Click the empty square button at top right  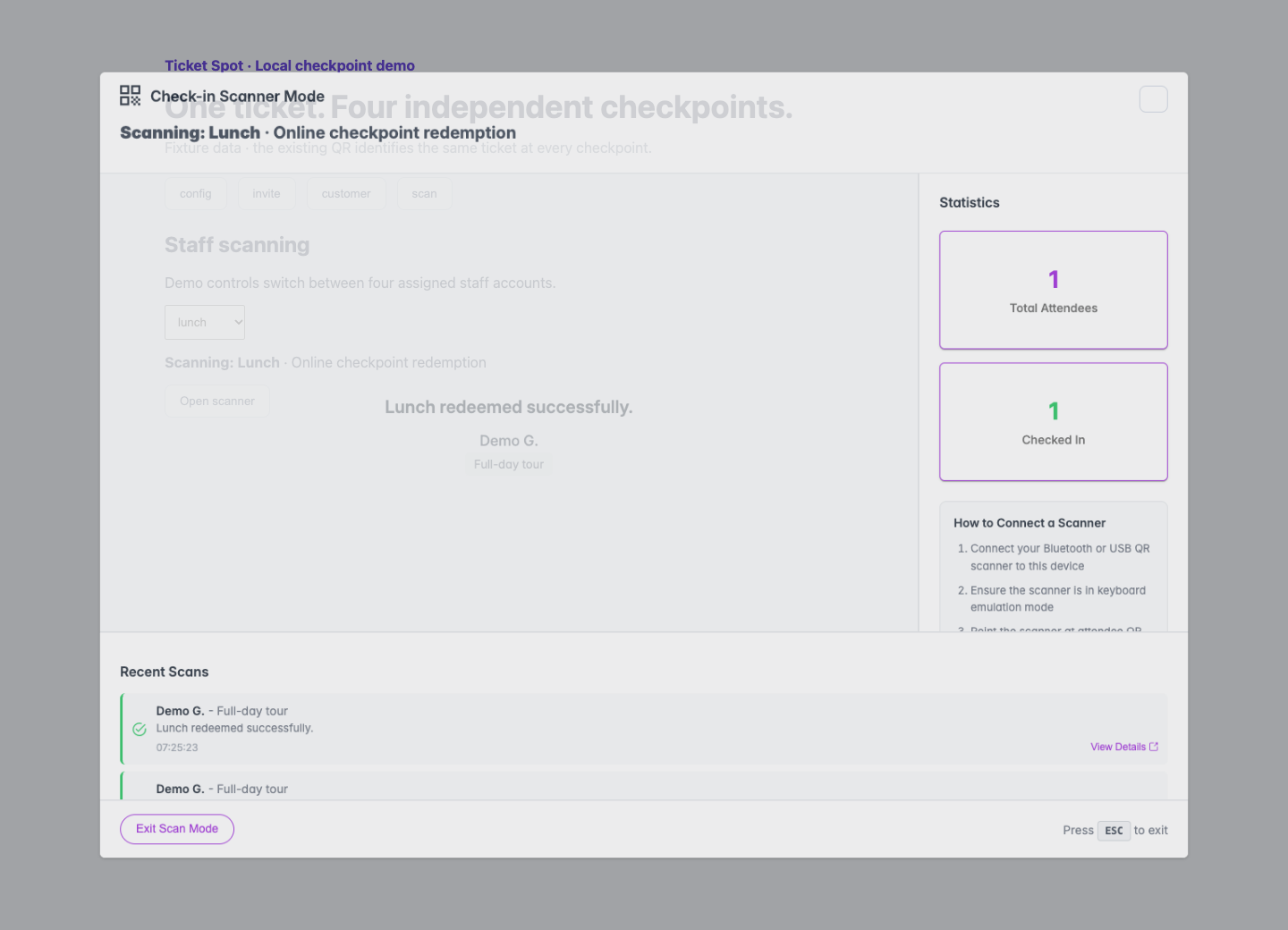click(1154, 99)
